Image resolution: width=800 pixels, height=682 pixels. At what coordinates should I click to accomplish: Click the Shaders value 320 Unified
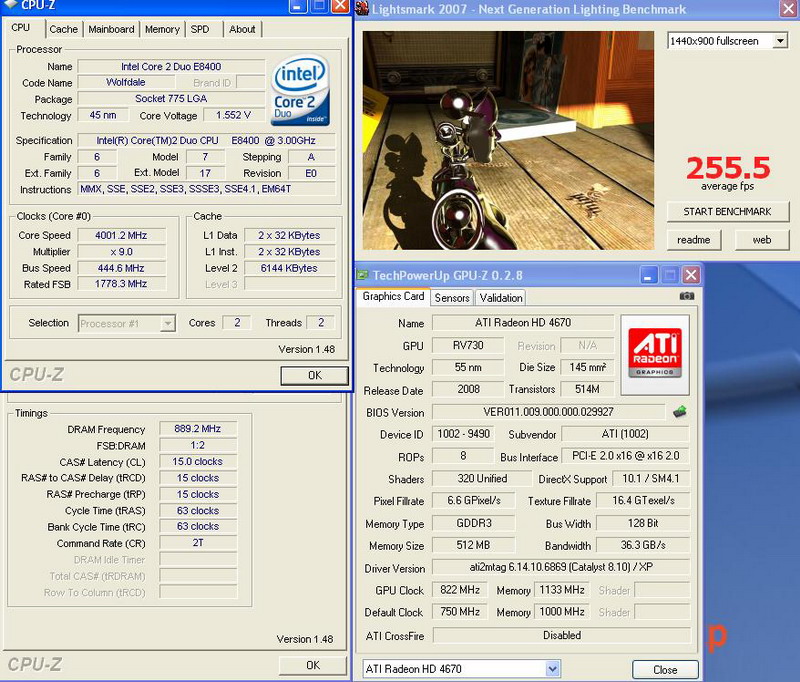point(482,478)
